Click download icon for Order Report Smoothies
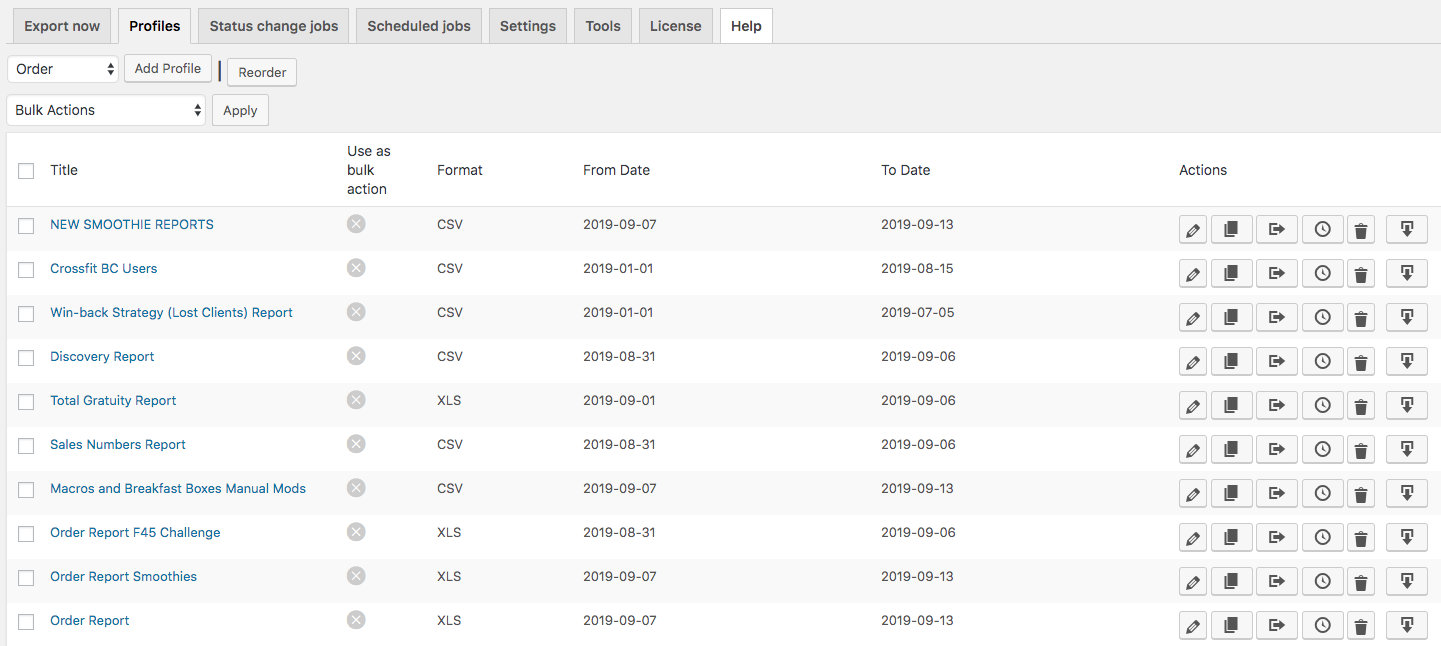 coord(1406,581)
